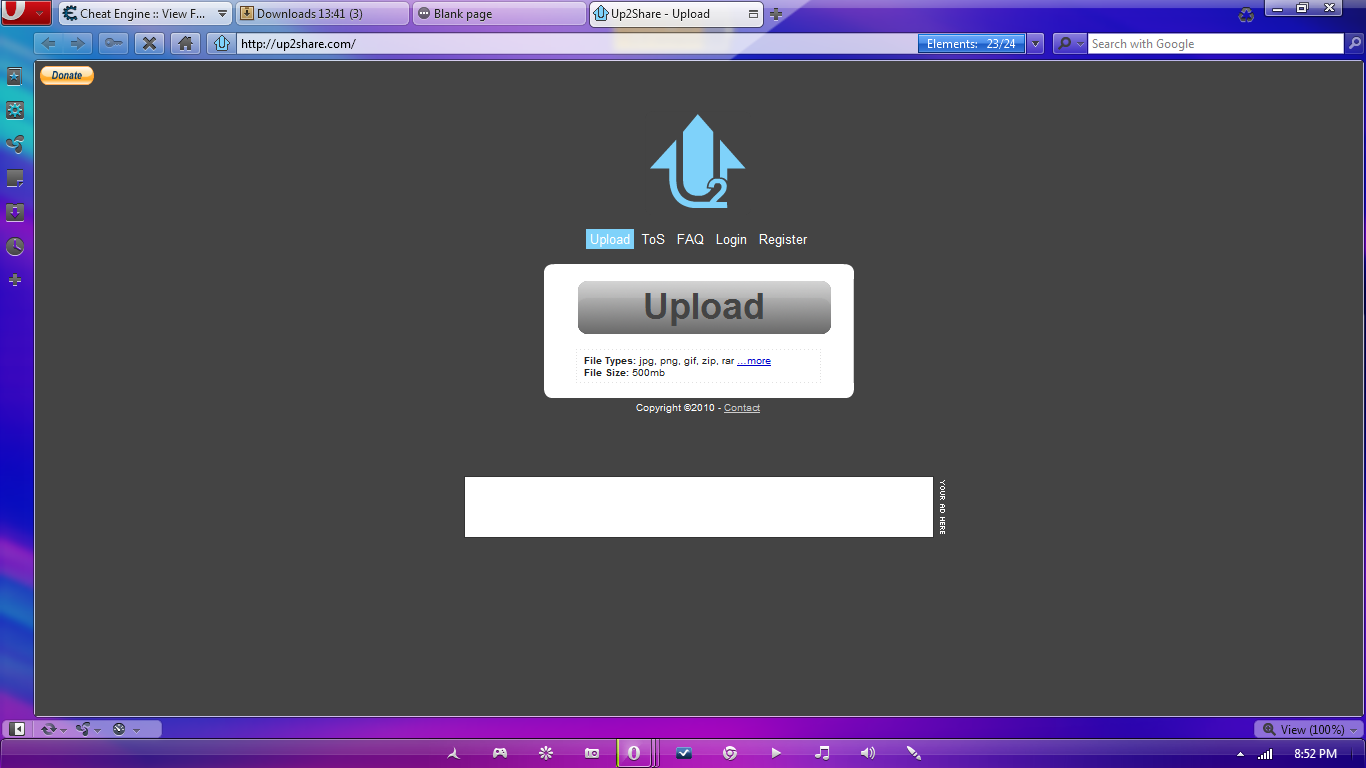The width and height of the screenshot is (1366, 768).
Task: Toggle the sidebar panel button at bottom-left
Action: point(17,729)
